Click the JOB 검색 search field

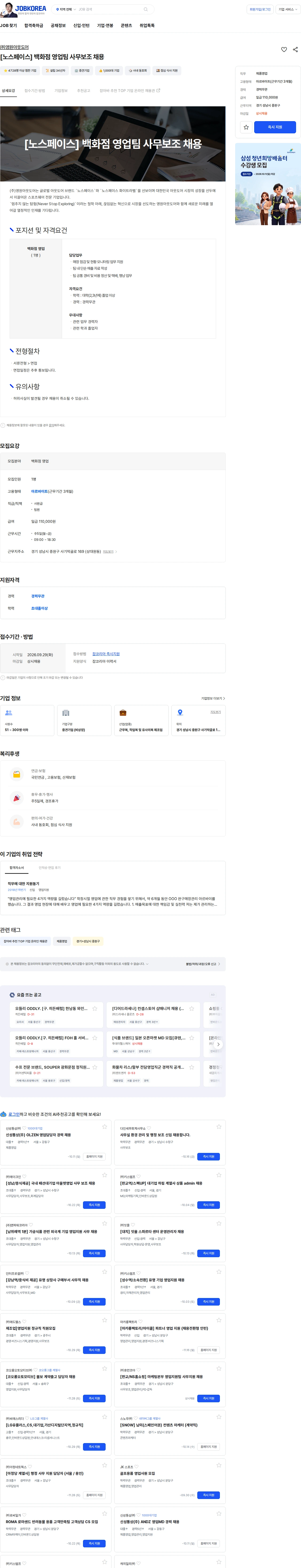click(110, 10)
